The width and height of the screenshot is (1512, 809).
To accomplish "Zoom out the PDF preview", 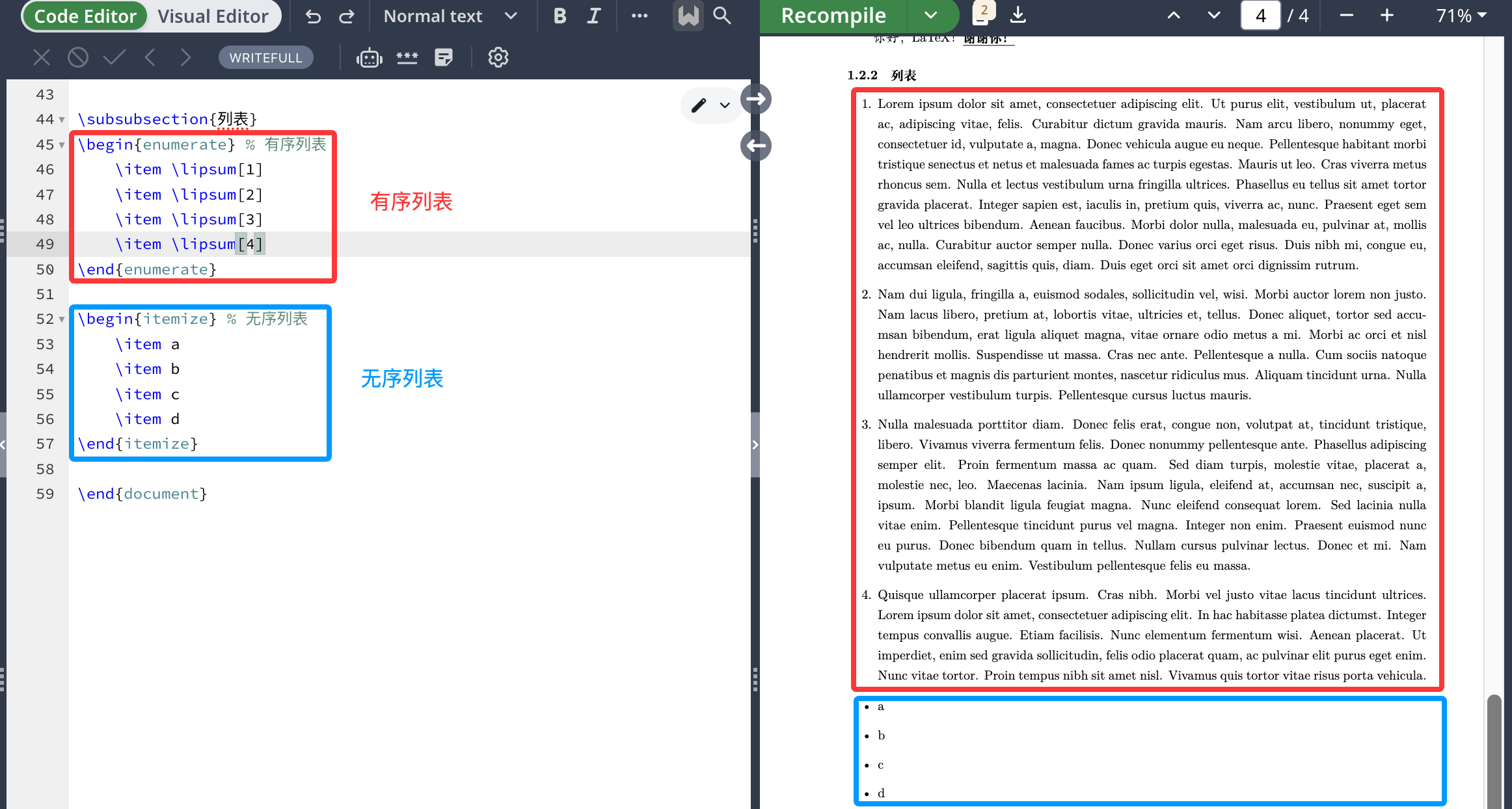I will 1347,16.
